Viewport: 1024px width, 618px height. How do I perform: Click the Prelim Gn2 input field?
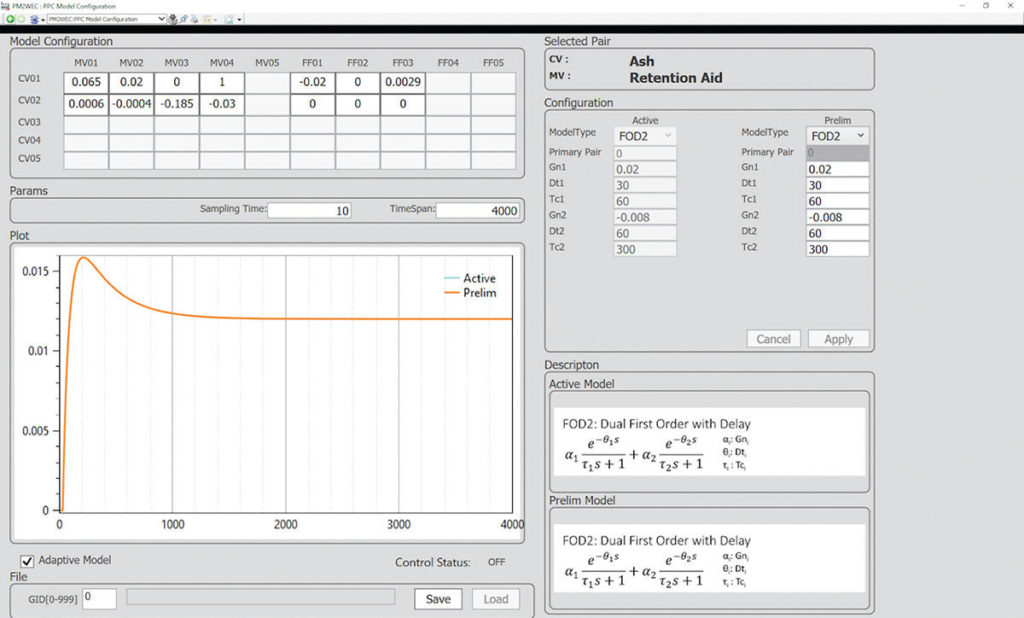(x=837, y=215)
